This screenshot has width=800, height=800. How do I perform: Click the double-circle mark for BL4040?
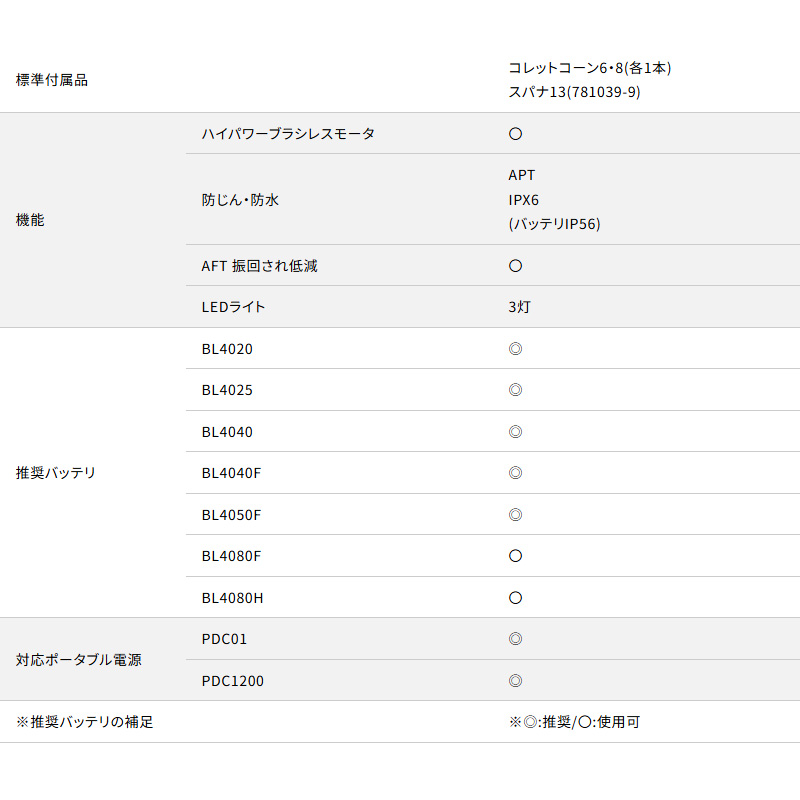(515, 432)
